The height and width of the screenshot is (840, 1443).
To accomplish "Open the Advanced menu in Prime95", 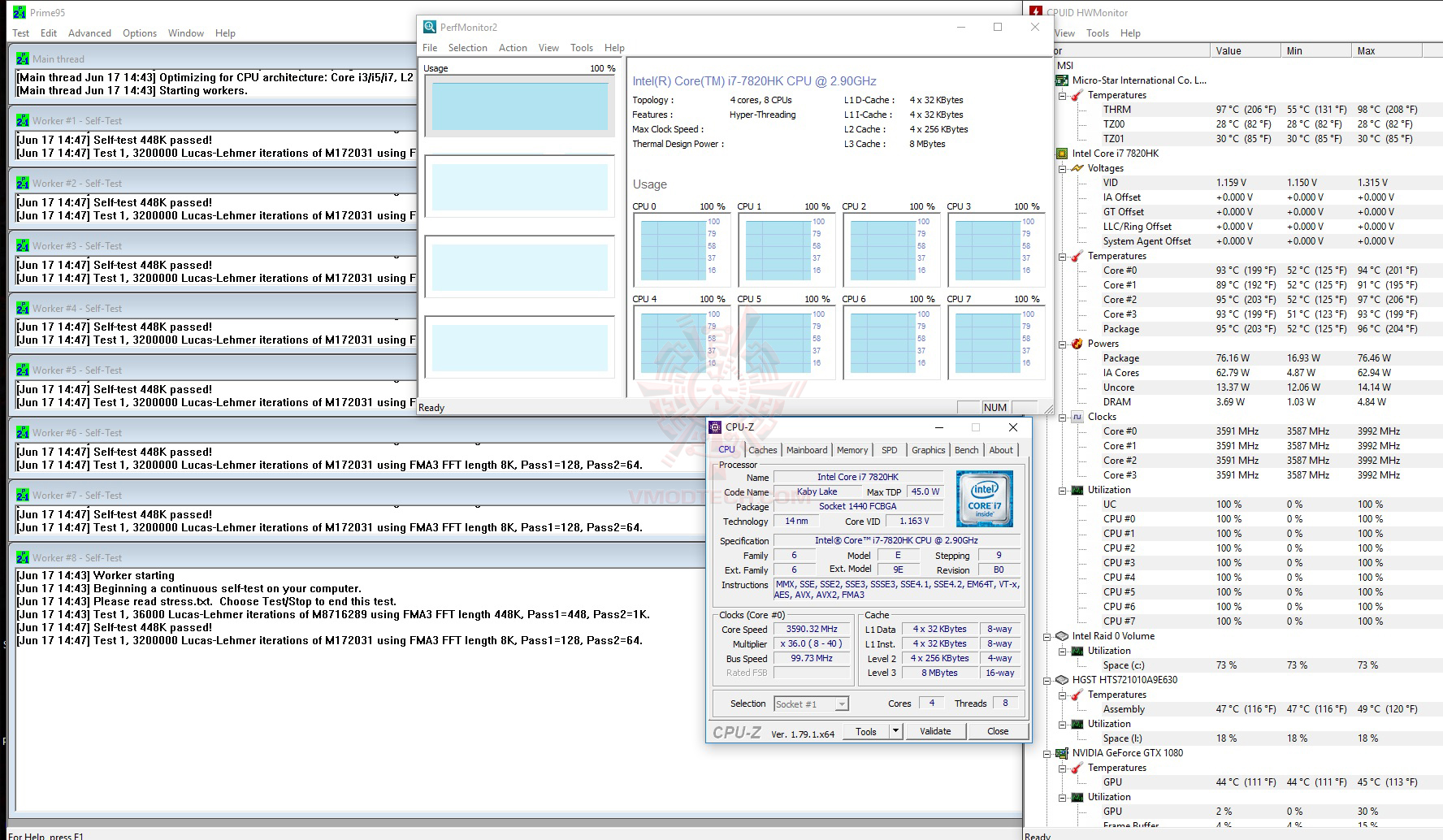I will pos(89,33).
